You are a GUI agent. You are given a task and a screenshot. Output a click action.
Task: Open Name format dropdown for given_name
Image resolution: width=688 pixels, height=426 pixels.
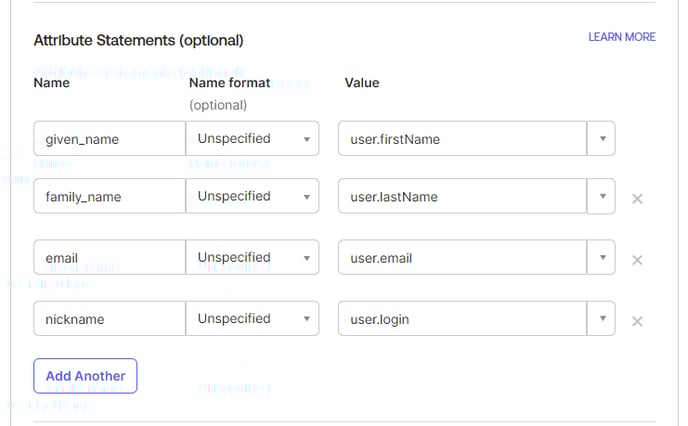pyautogui.click(x=253, y=139)
